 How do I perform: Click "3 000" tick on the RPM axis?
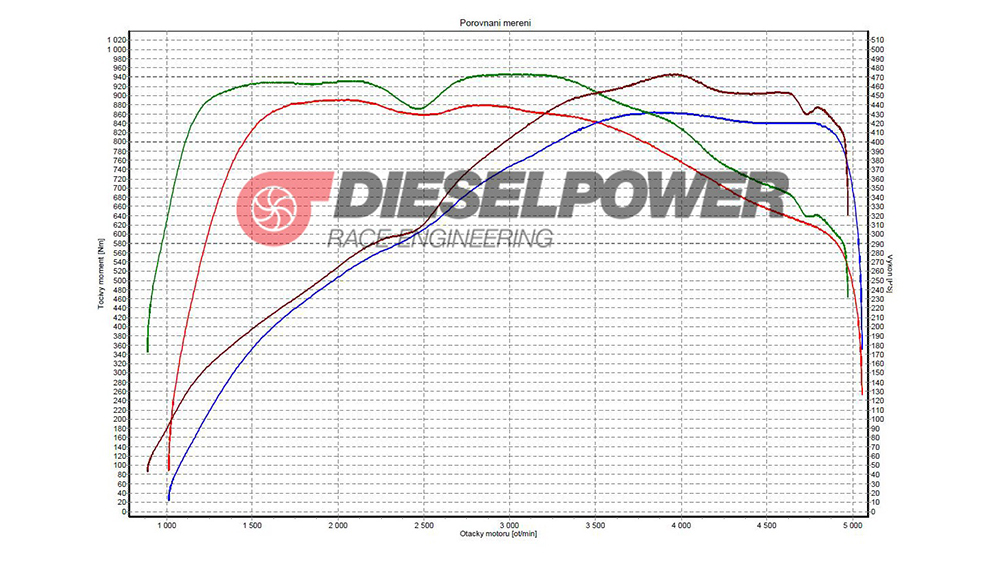coord(510,525)
